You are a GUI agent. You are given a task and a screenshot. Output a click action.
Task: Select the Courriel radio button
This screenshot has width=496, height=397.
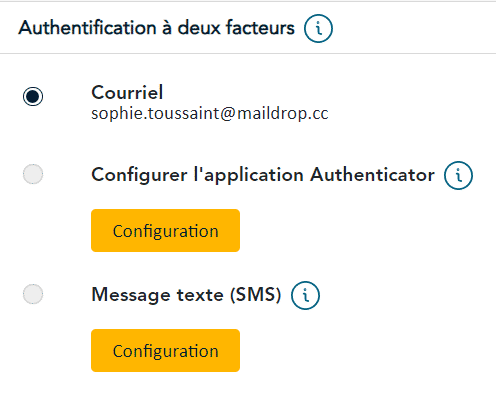[x=33, y=96]
